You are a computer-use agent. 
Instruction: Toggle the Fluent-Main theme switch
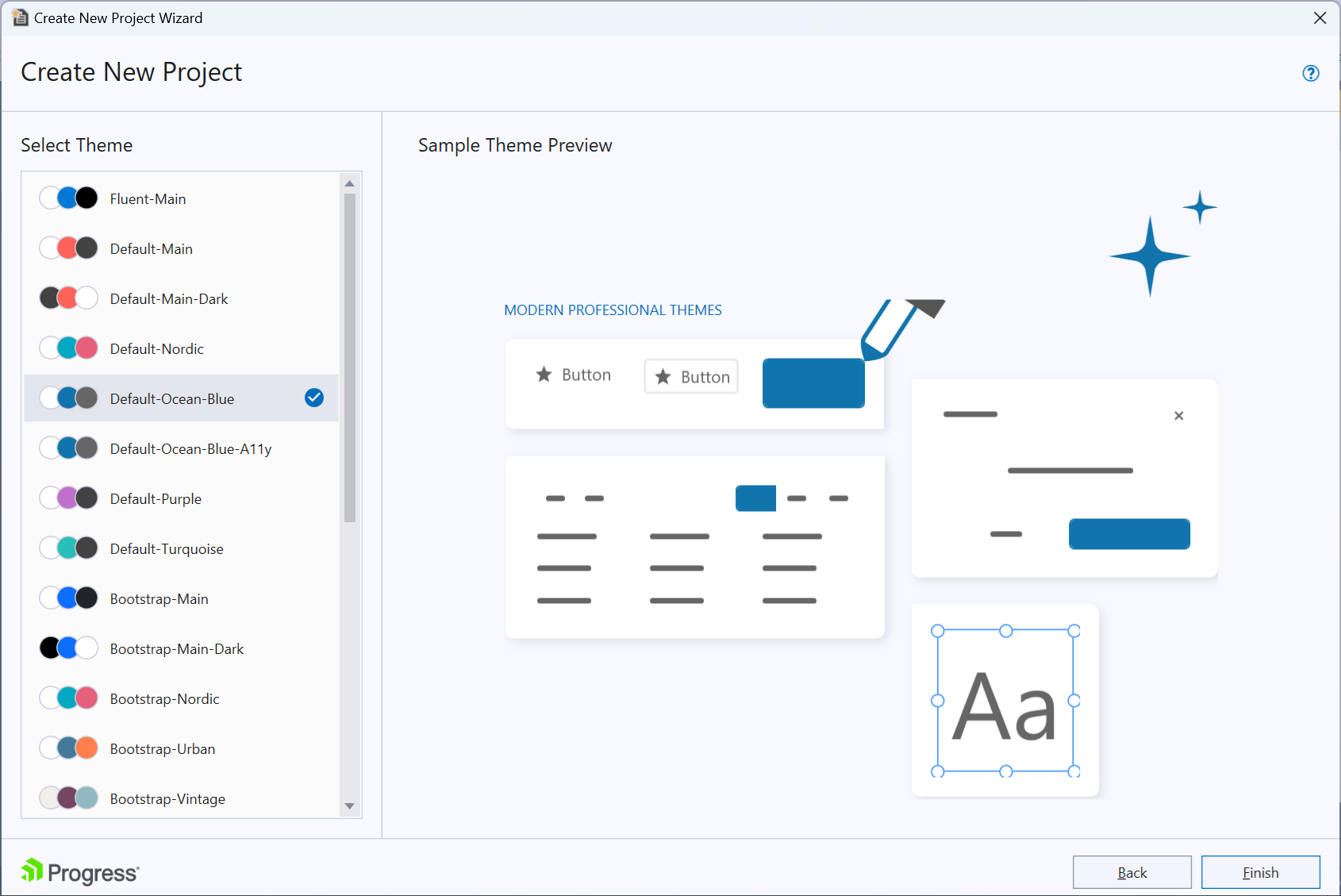[68, 198]
